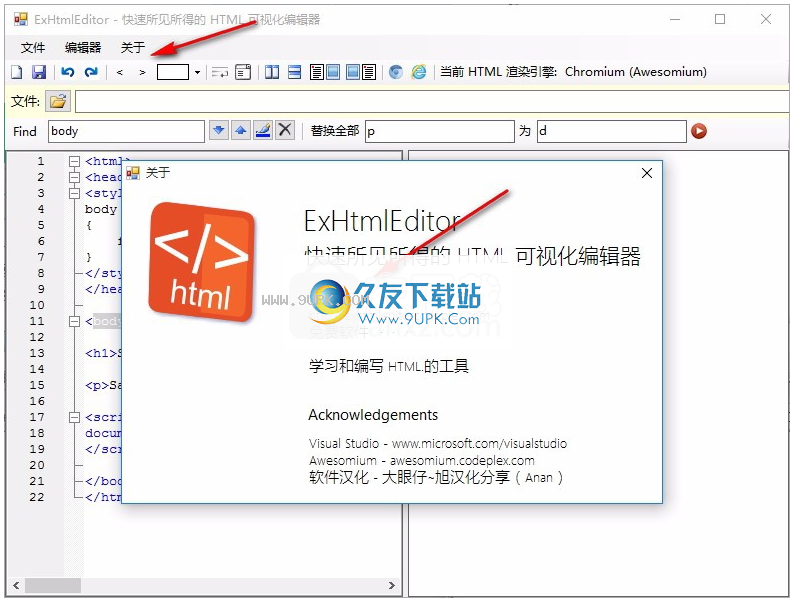Switch rendering engine to Internet Explorer
This screenshot has height=605, width=796.
[419, 72]
